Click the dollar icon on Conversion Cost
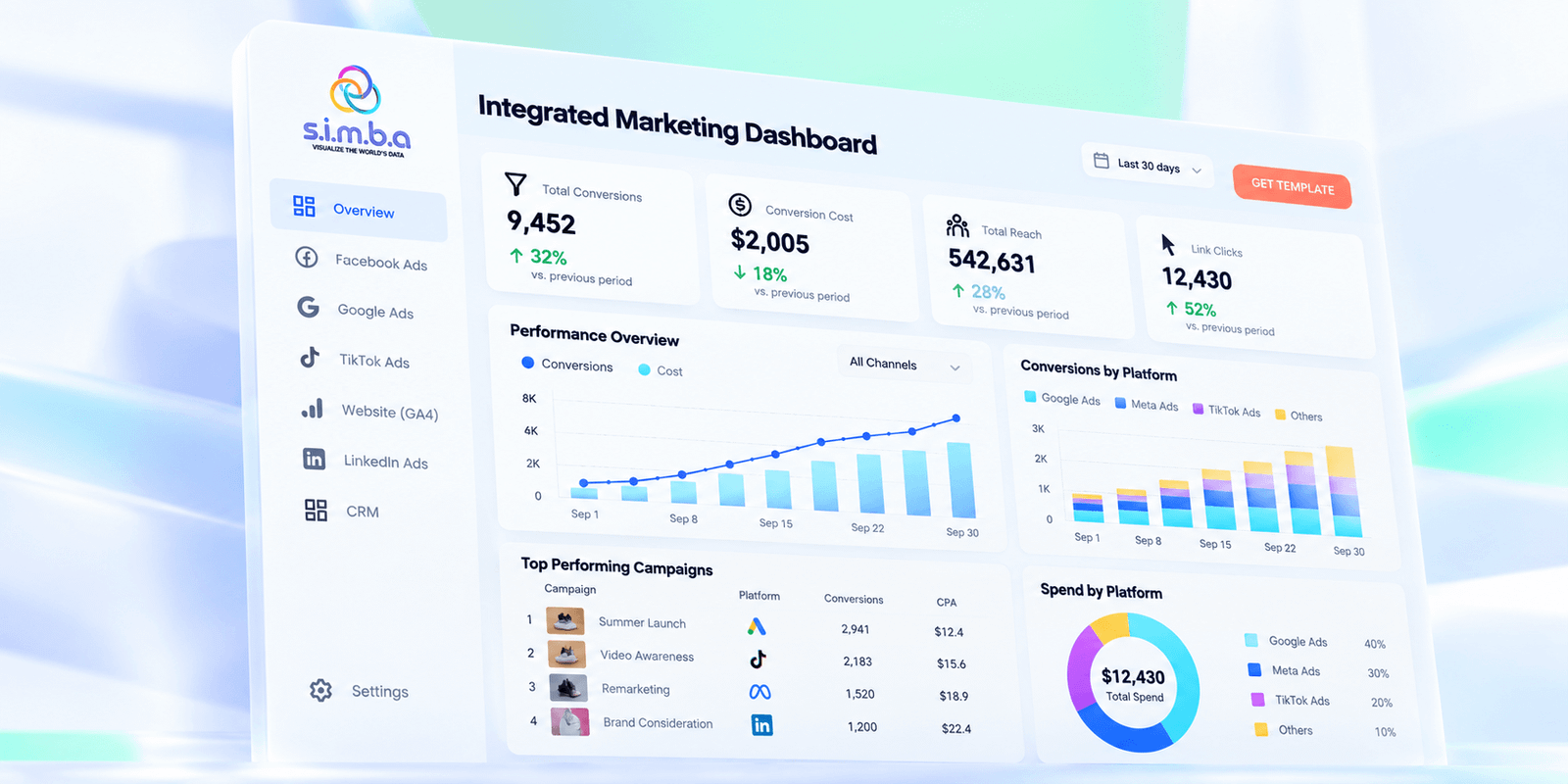The height and width of the screenshot is (784, 1568). 740,205
